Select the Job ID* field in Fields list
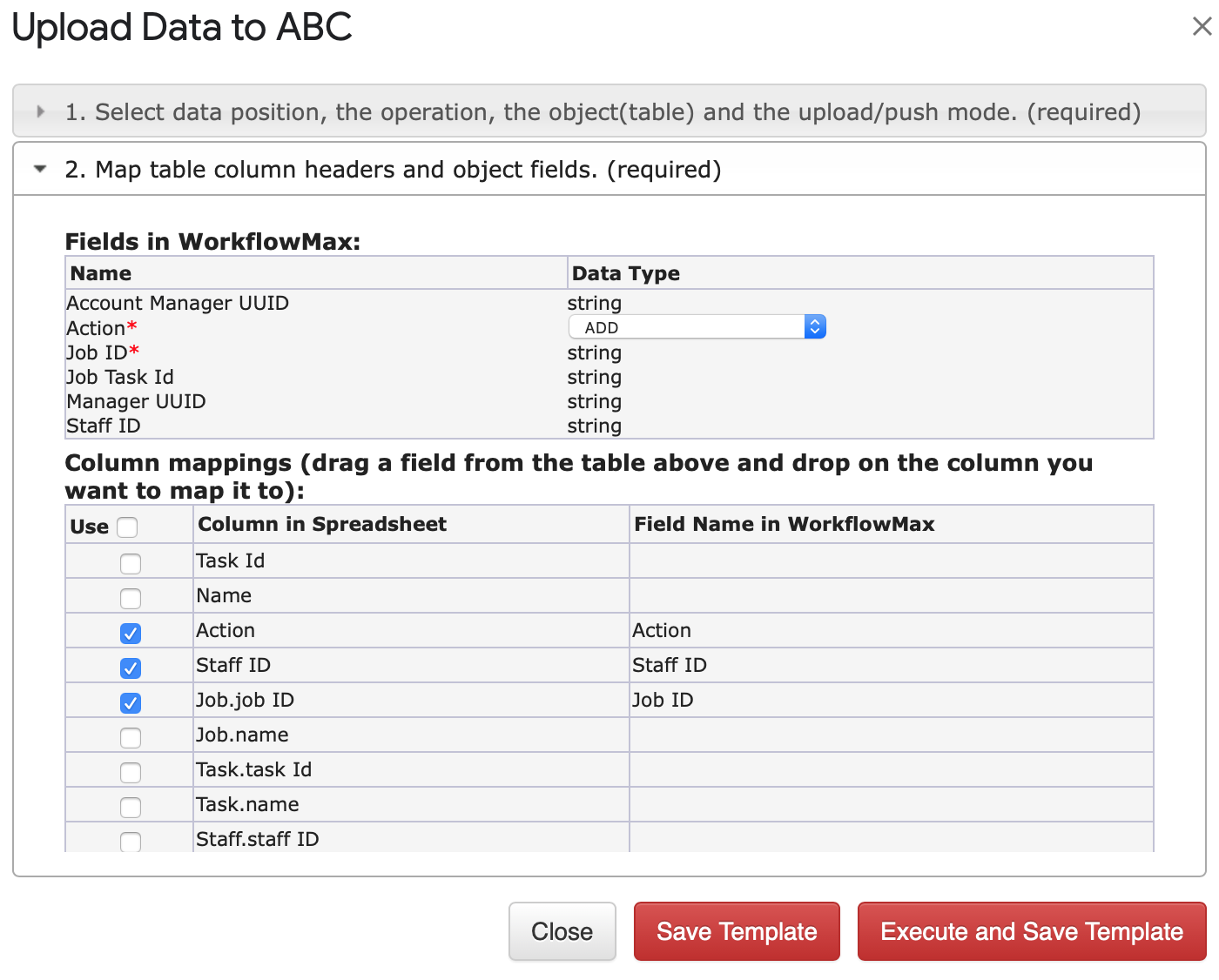Image resolution: width=1219 pixels, height=980 pixels. click(x=103, y=352)
